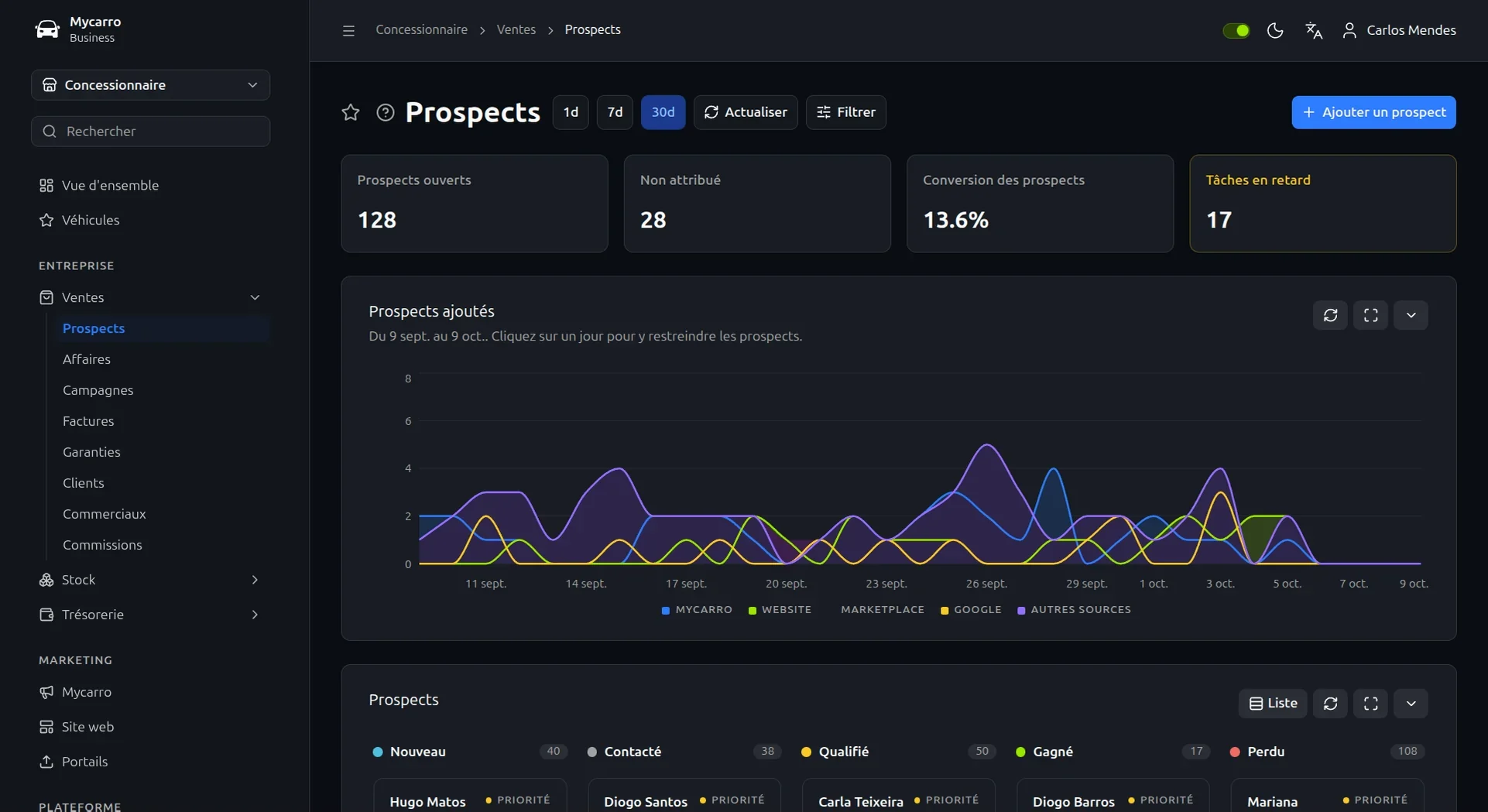Open the language translation icon

pos(1313,30)
